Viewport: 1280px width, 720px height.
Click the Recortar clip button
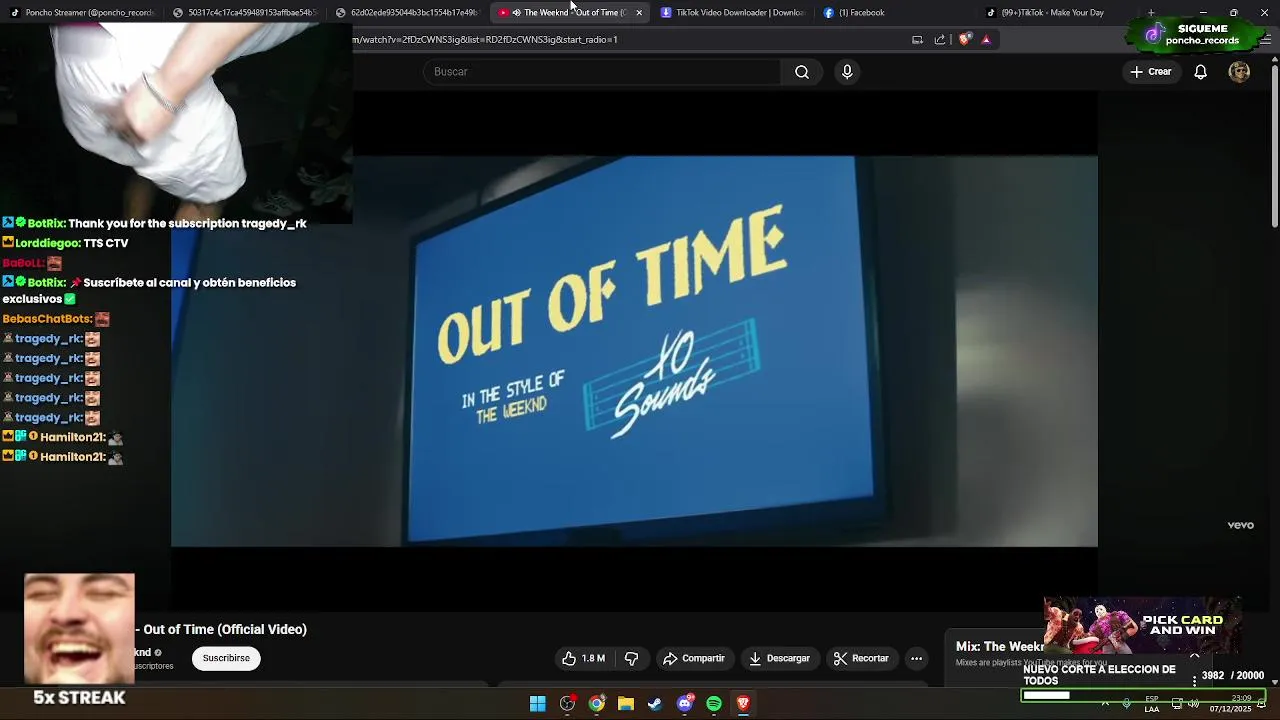pos(861,658)
